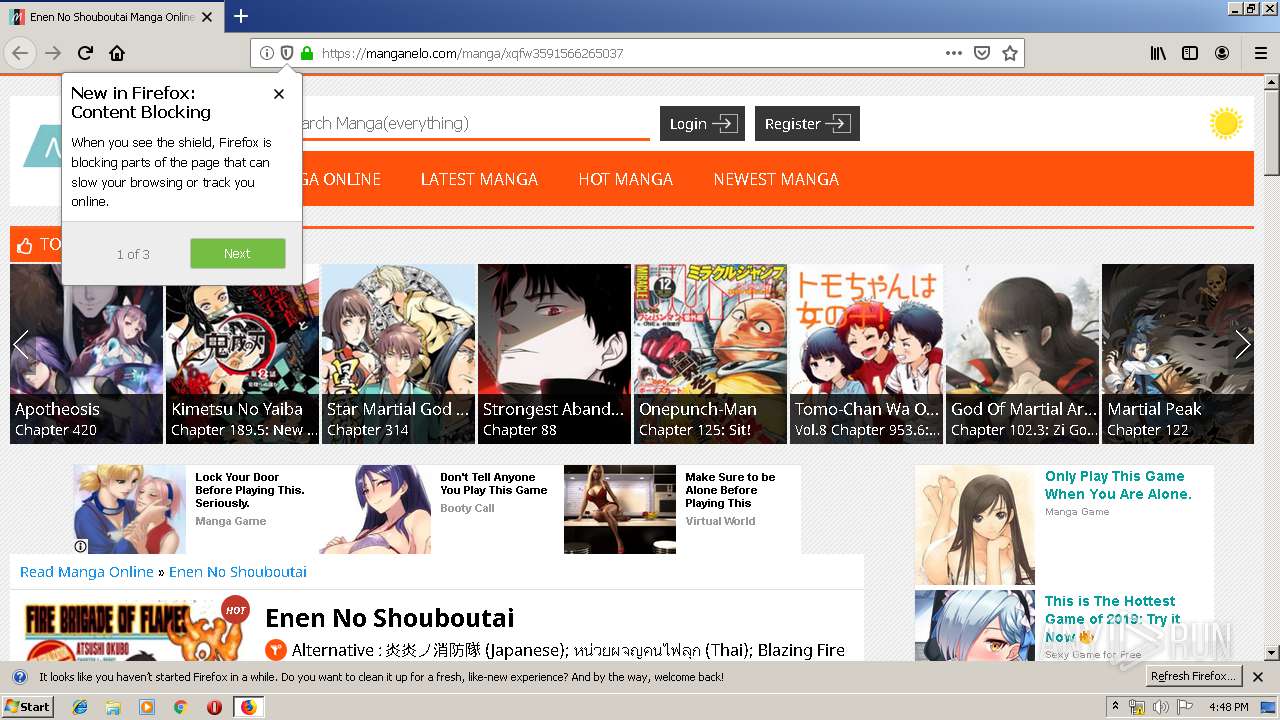Click the ad info icon
The width and height of the screenshot is (1280, 720).
pos(81,546)
